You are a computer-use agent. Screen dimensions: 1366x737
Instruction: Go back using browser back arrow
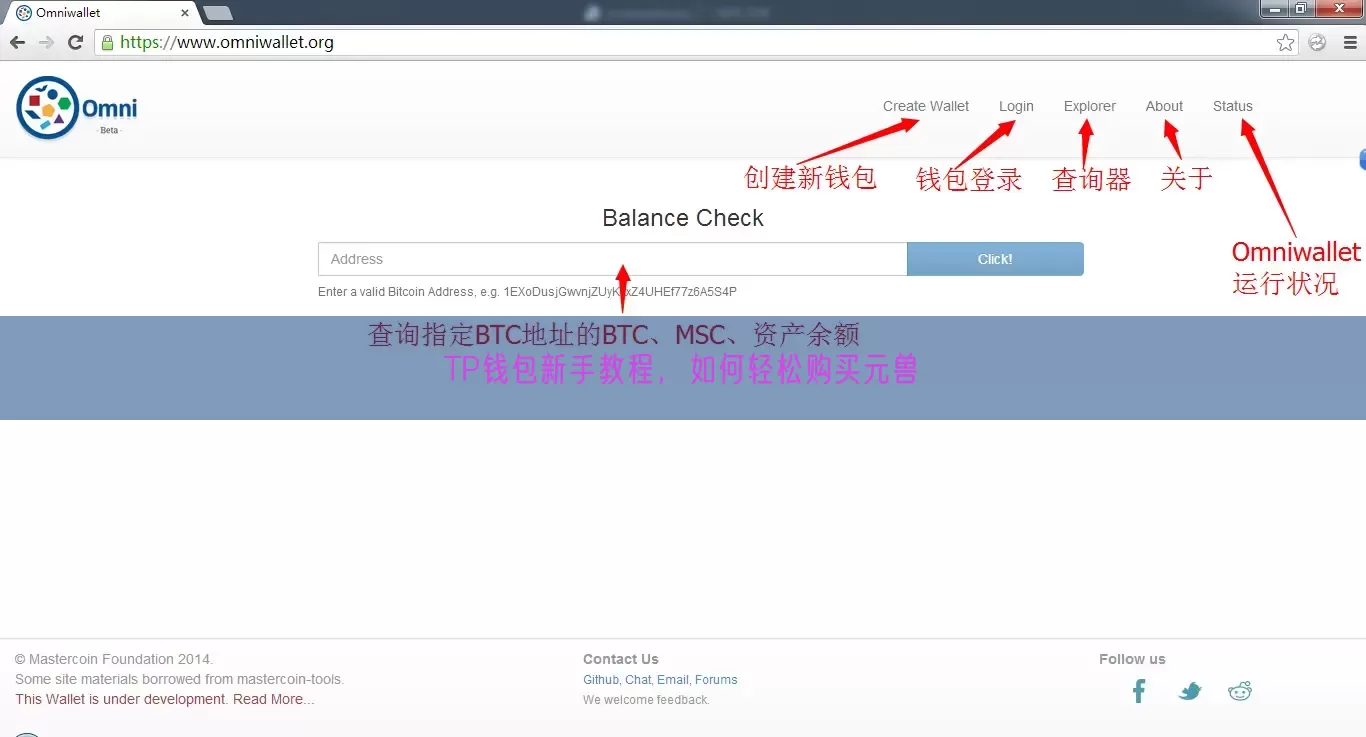[x=17, y=42]
